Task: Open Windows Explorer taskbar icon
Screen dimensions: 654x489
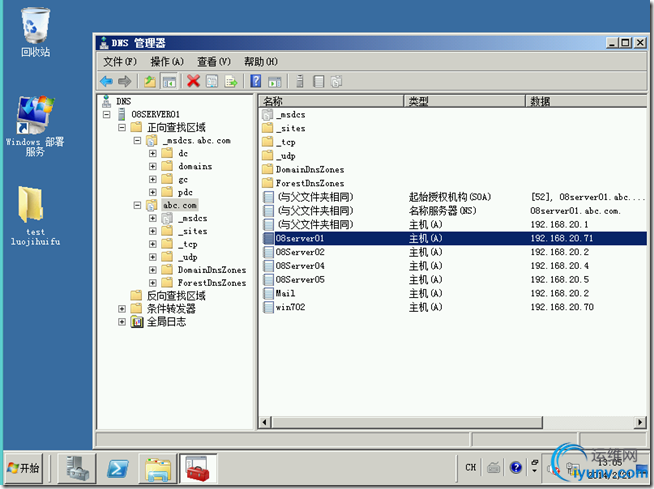Action: 158,468
